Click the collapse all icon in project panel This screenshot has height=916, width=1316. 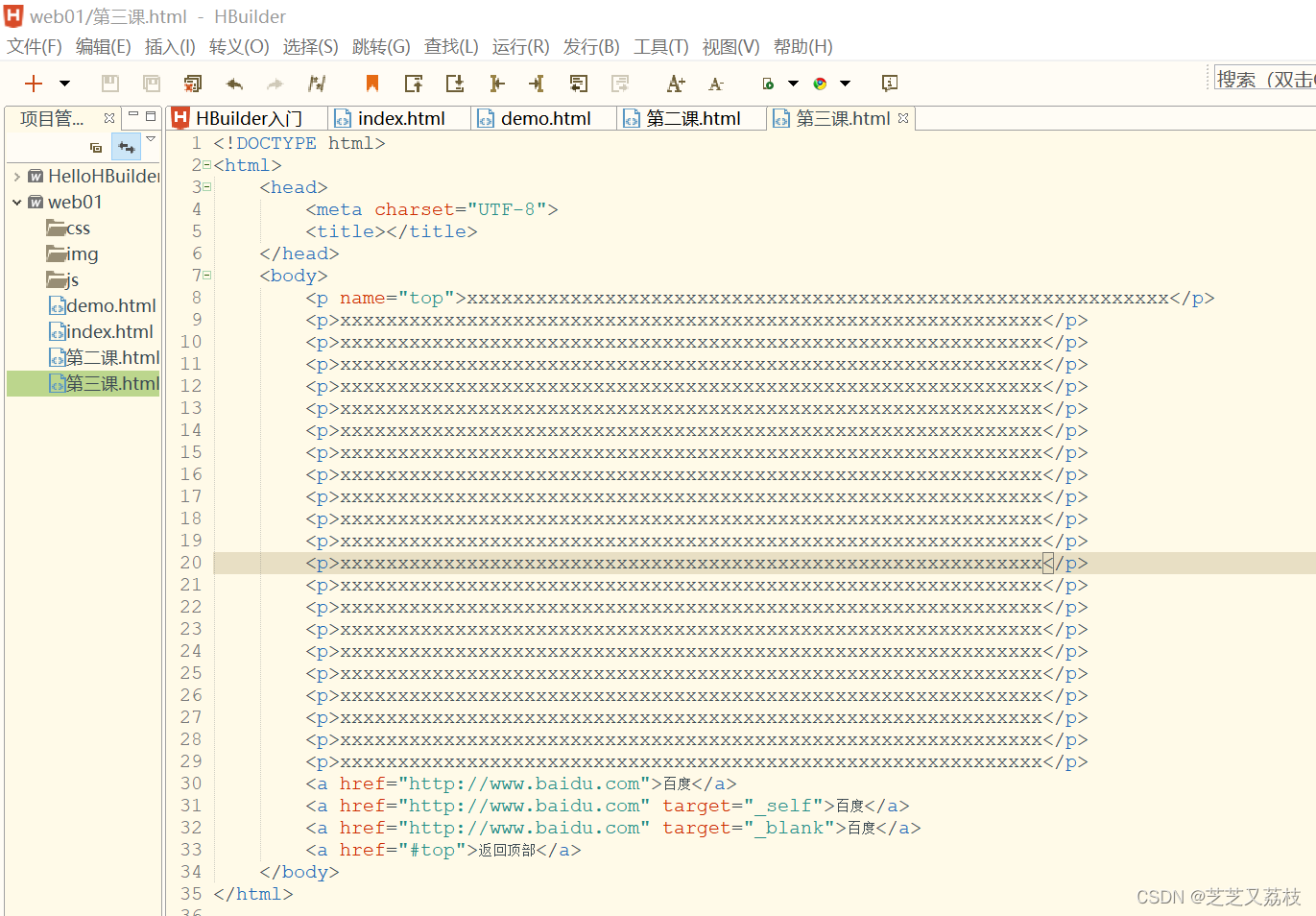[96, 148]
